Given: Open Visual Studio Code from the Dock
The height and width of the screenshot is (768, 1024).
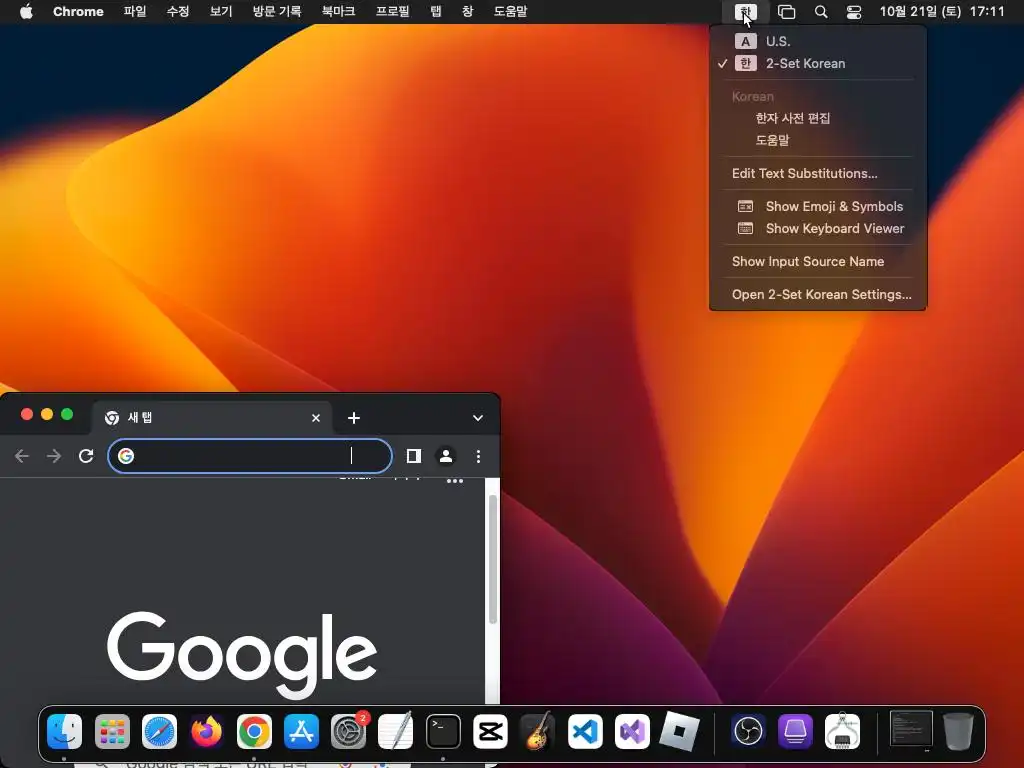Looking at the screenshot, I should click(x=585, y=731).
